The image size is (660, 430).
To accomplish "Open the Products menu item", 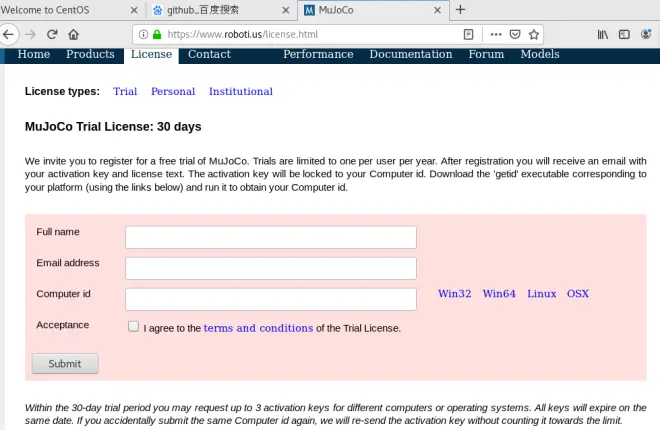I will coord(90,54).
